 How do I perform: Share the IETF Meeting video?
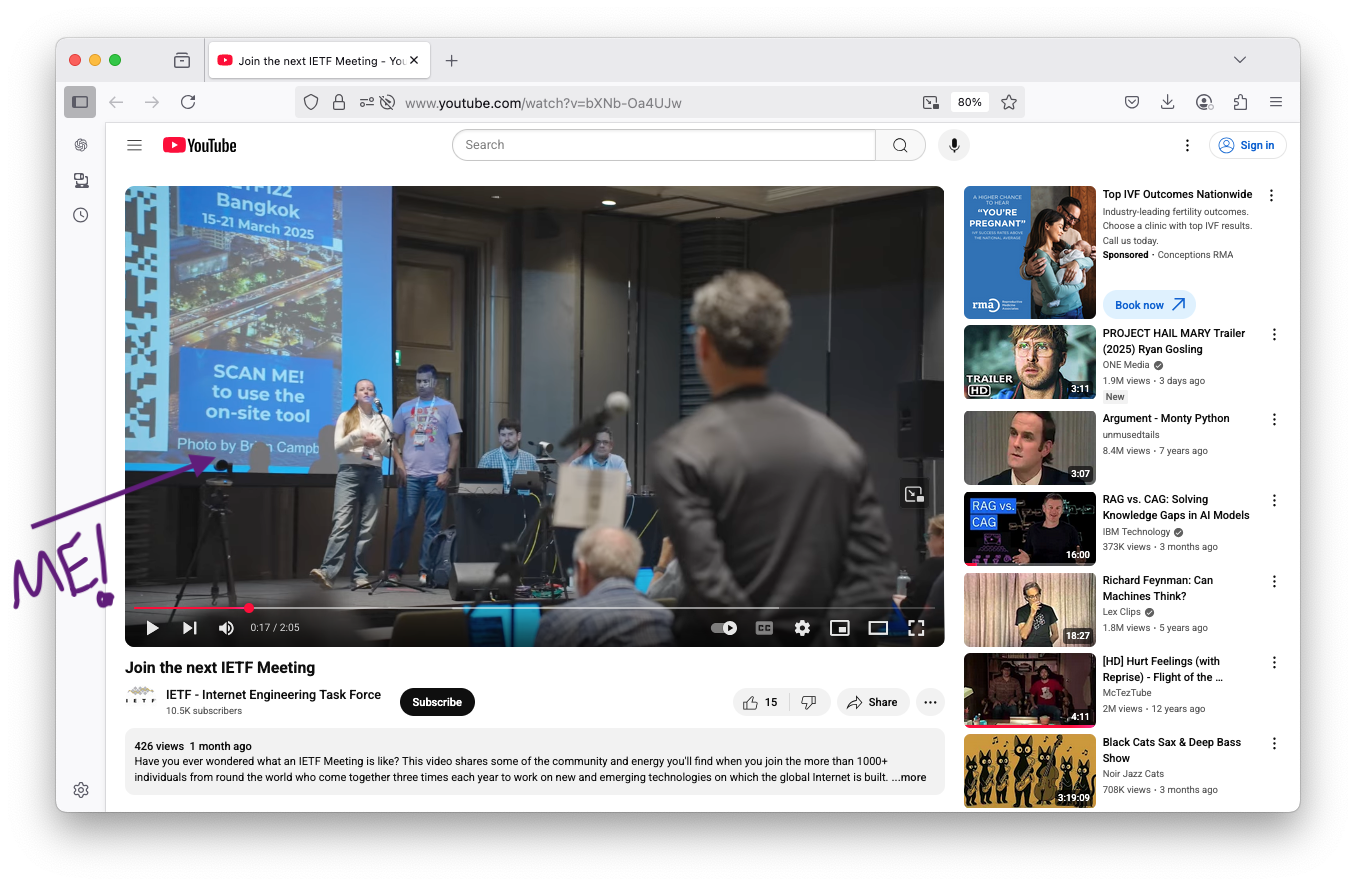[873, 702]
